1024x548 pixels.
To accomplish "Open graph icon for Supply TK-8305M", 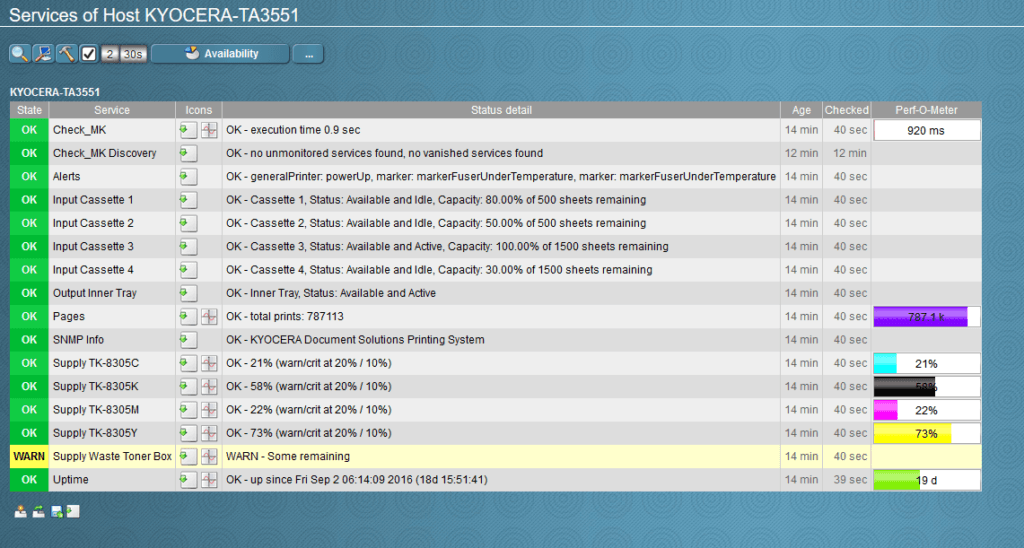I will pos(209,410).
